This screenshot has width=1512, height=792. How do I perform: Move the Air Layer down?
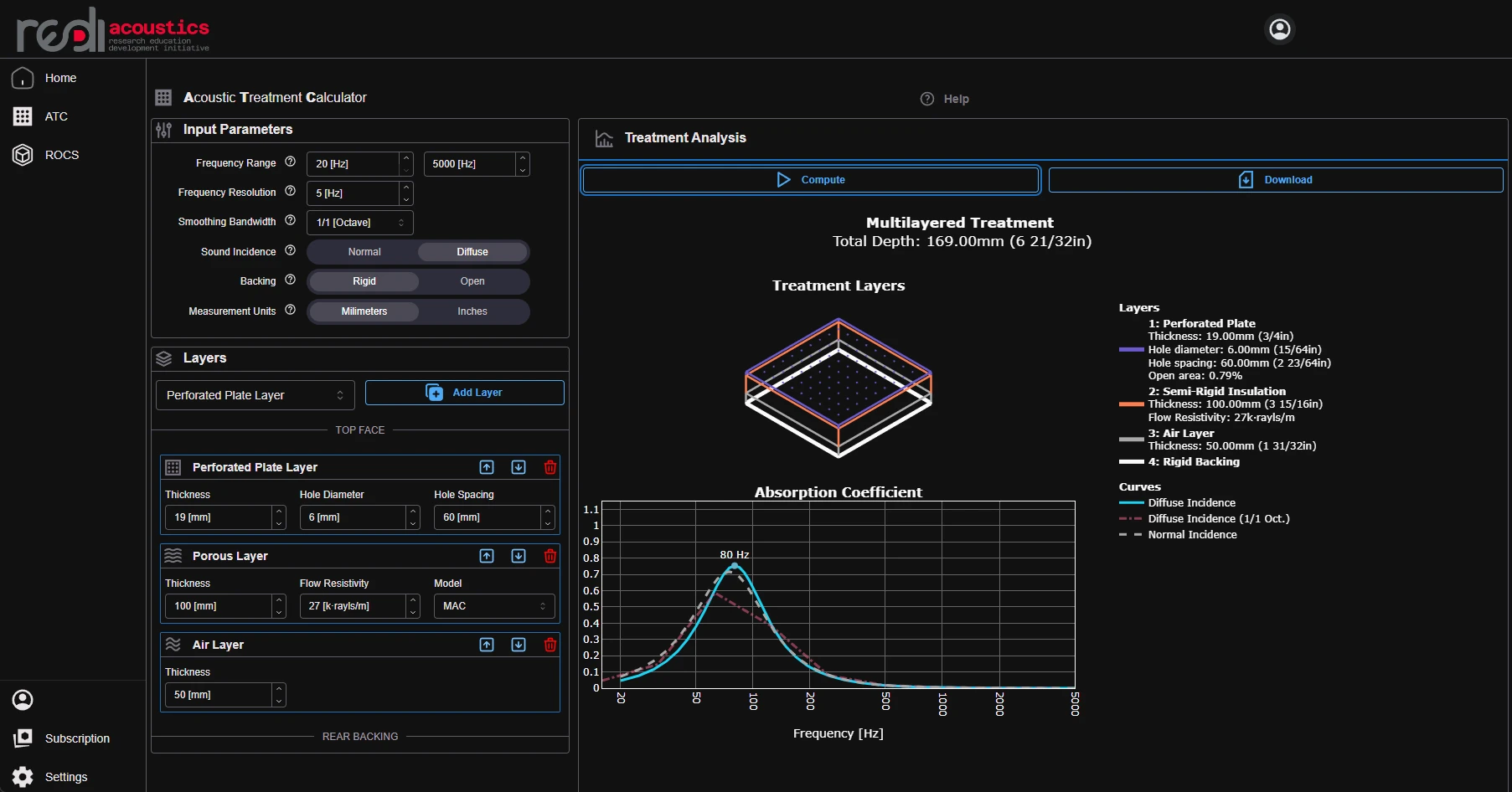(519, 645)
